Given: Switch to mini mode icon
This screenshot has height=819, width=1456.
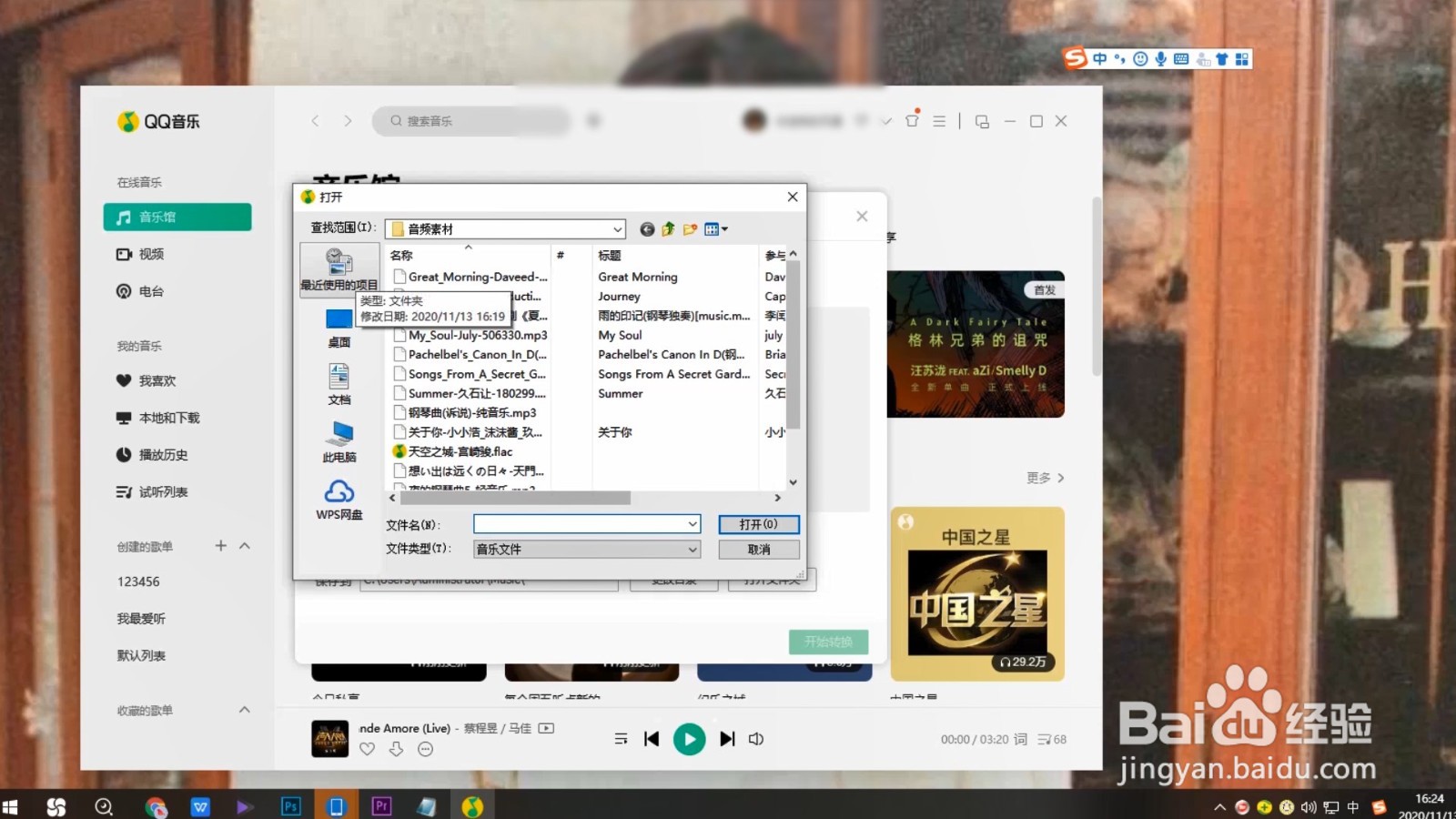Looking at the screenshot, I should click(x=982, y=121).
